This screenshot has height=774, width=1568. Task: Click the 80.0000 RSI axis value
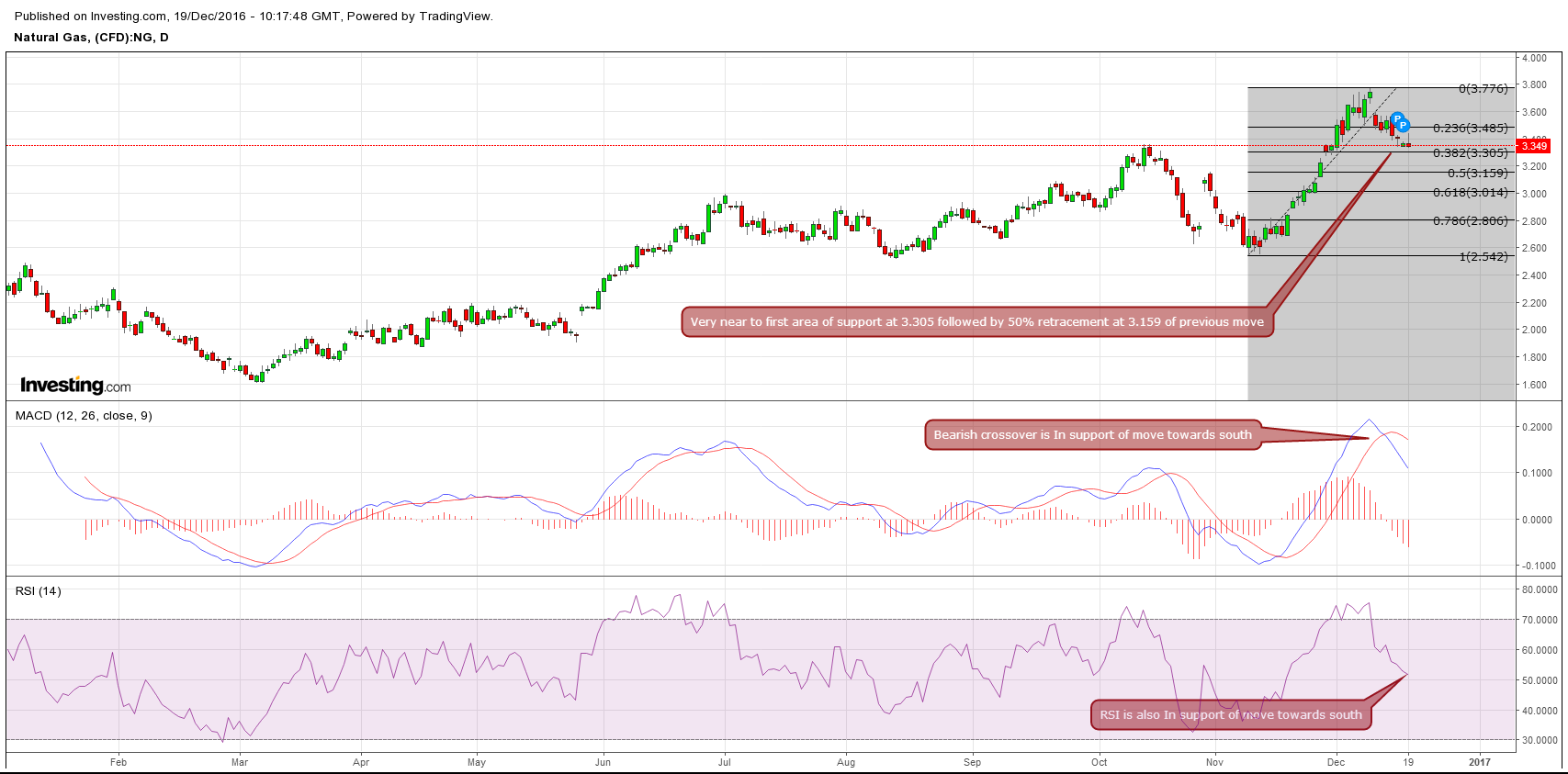pyautogui.click(x=1540, y=590)
